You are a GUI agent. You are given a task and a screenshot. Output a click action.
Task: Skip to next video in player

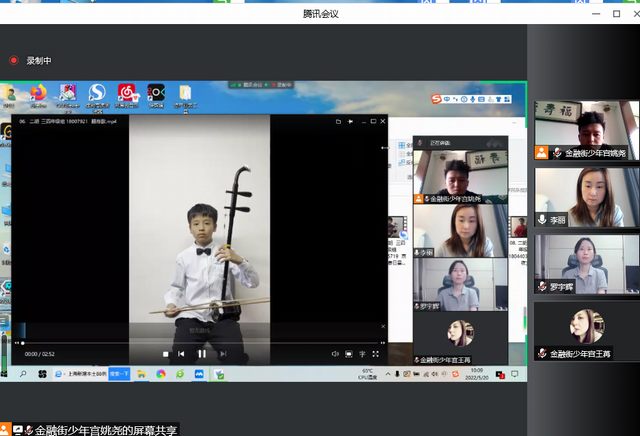click(x=223, y=354)
